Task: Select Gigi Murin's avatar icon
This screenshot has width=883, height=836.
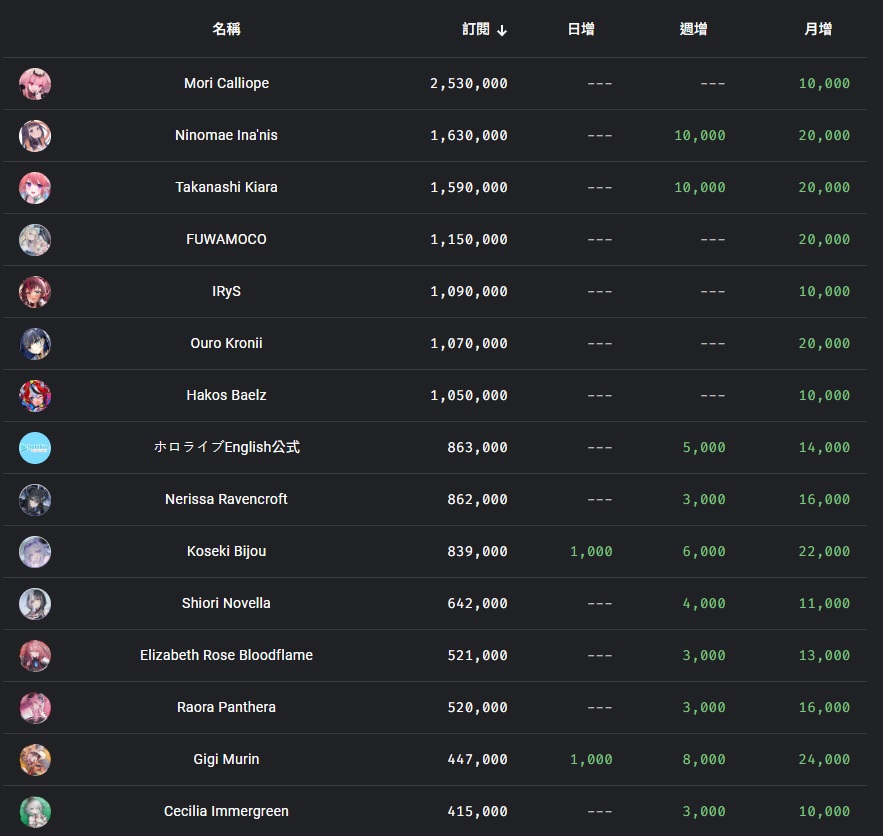Action: 35,760
